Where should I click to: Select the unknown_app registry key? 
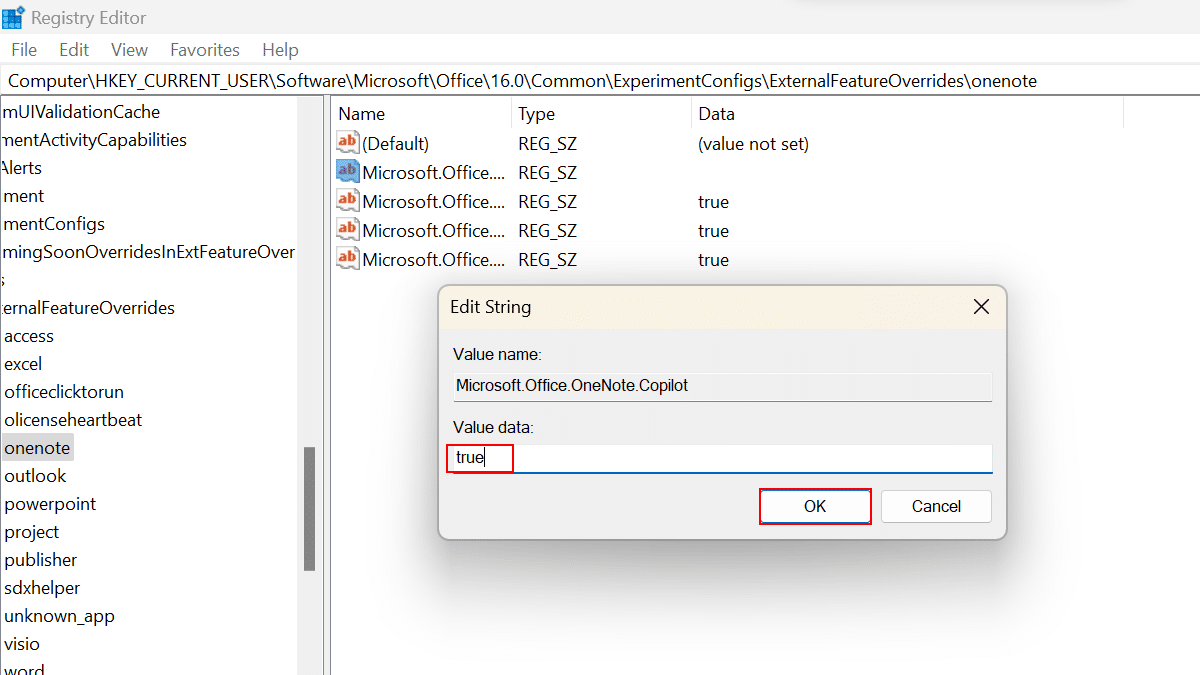point(59,615)
